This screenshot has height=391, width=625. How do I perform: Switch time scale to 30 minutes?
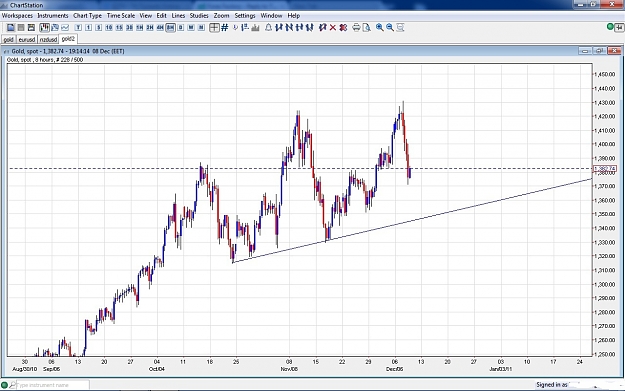tap(130, 28)
